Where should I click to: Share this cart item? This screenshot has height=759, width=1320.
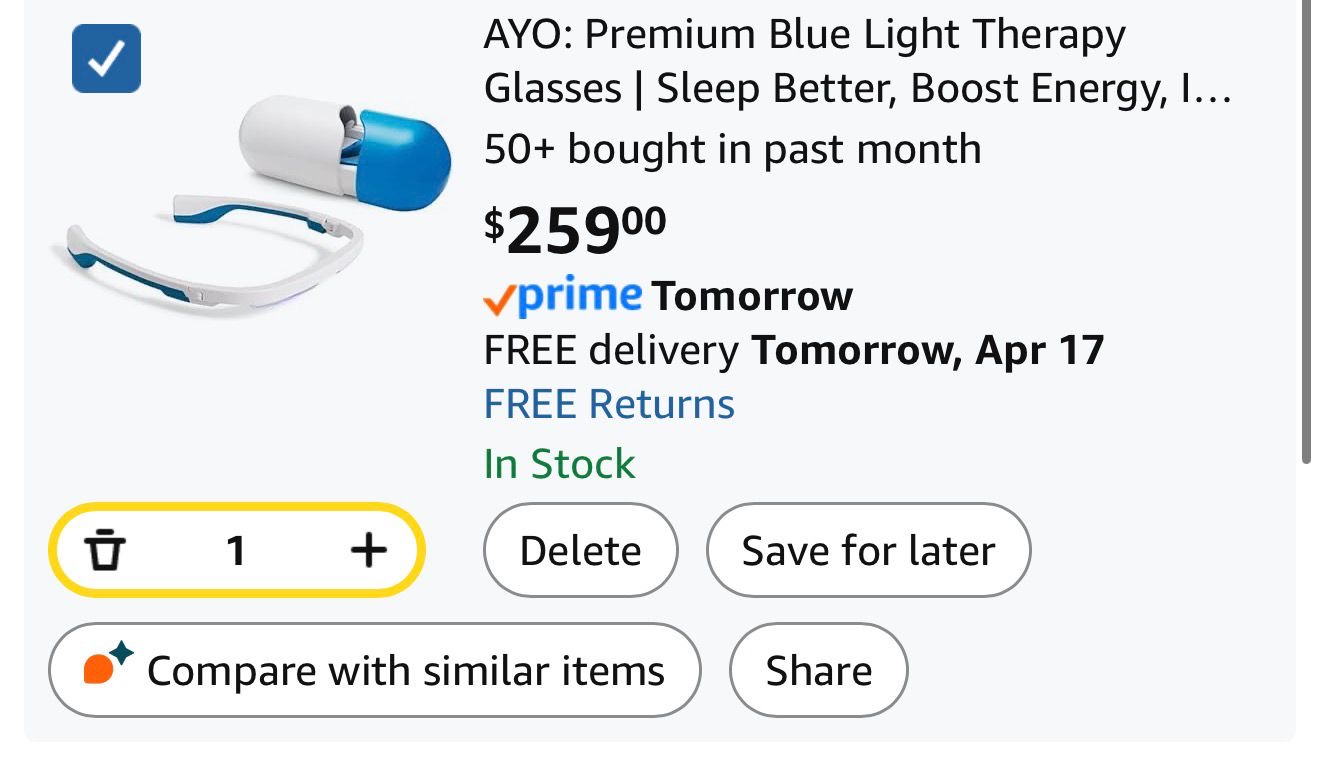click(x=818, y=670)
